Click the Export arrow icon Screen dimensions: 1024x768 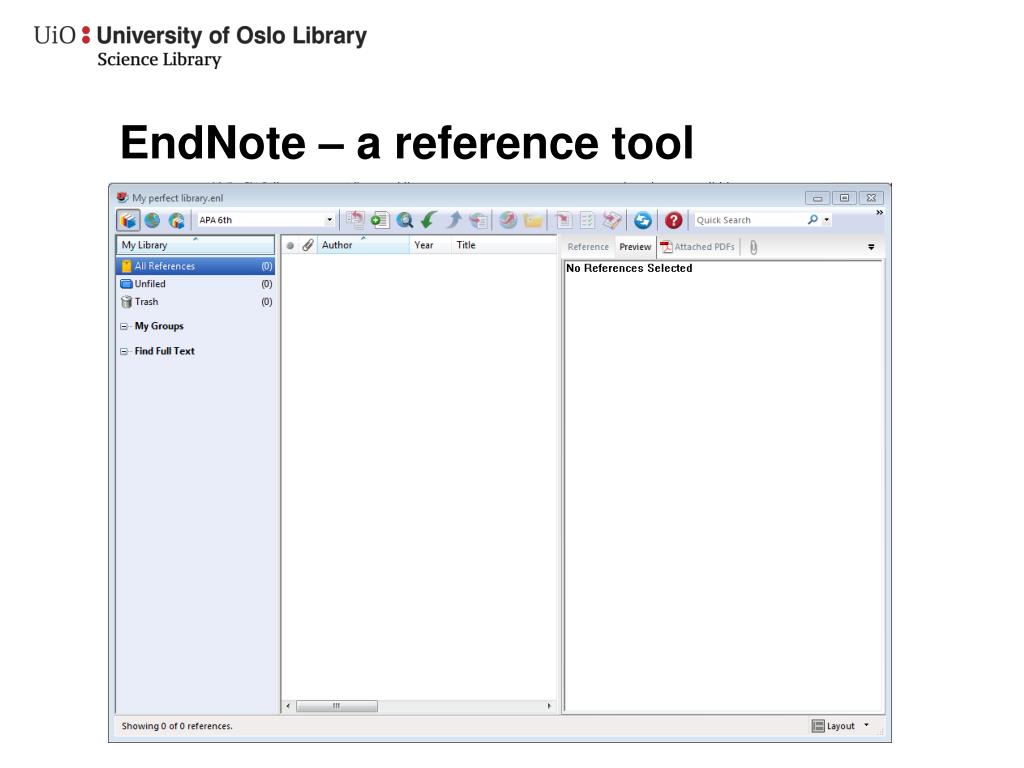454,220
